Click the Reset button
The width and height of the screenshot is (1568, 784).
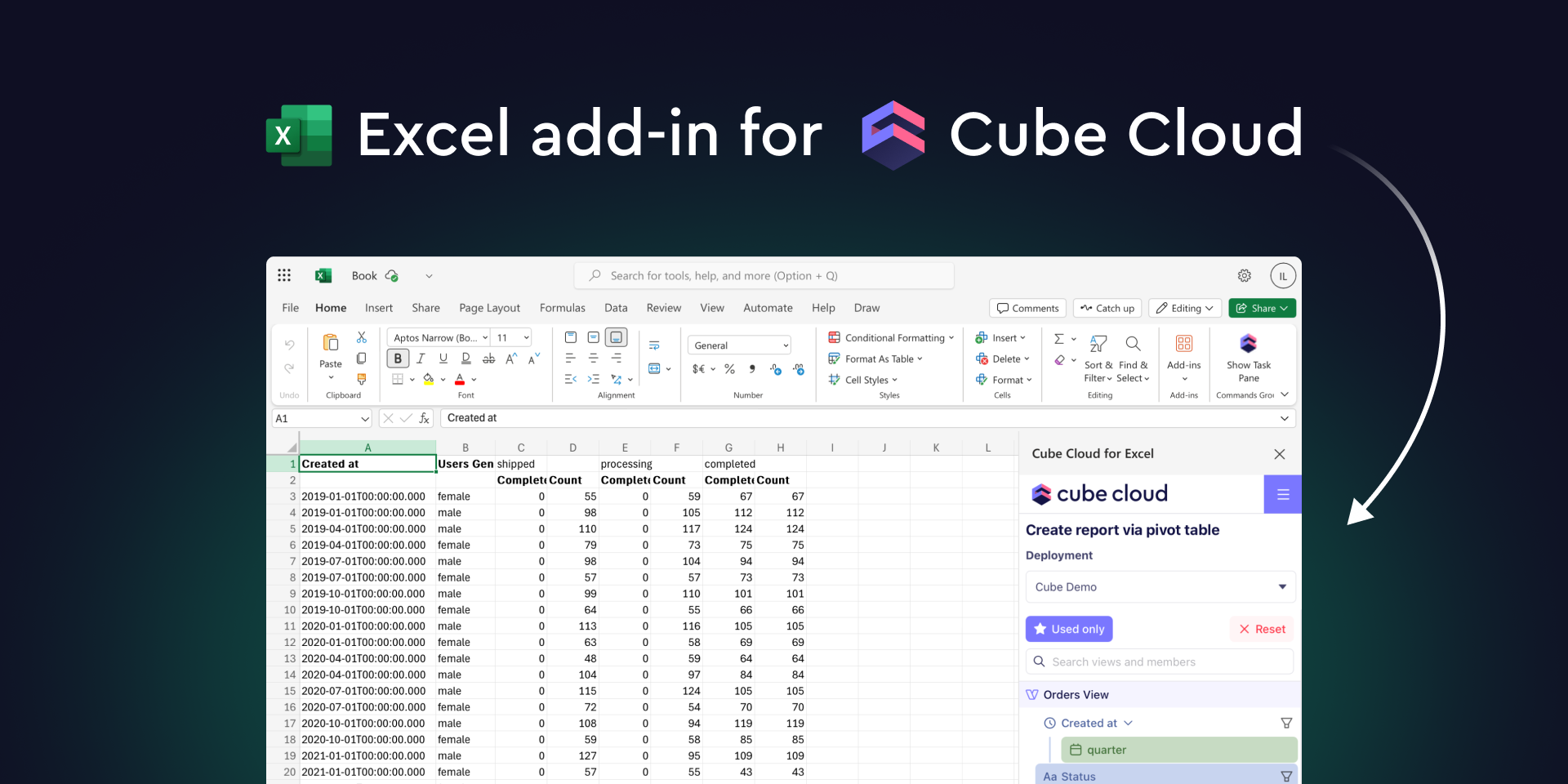1262,629
